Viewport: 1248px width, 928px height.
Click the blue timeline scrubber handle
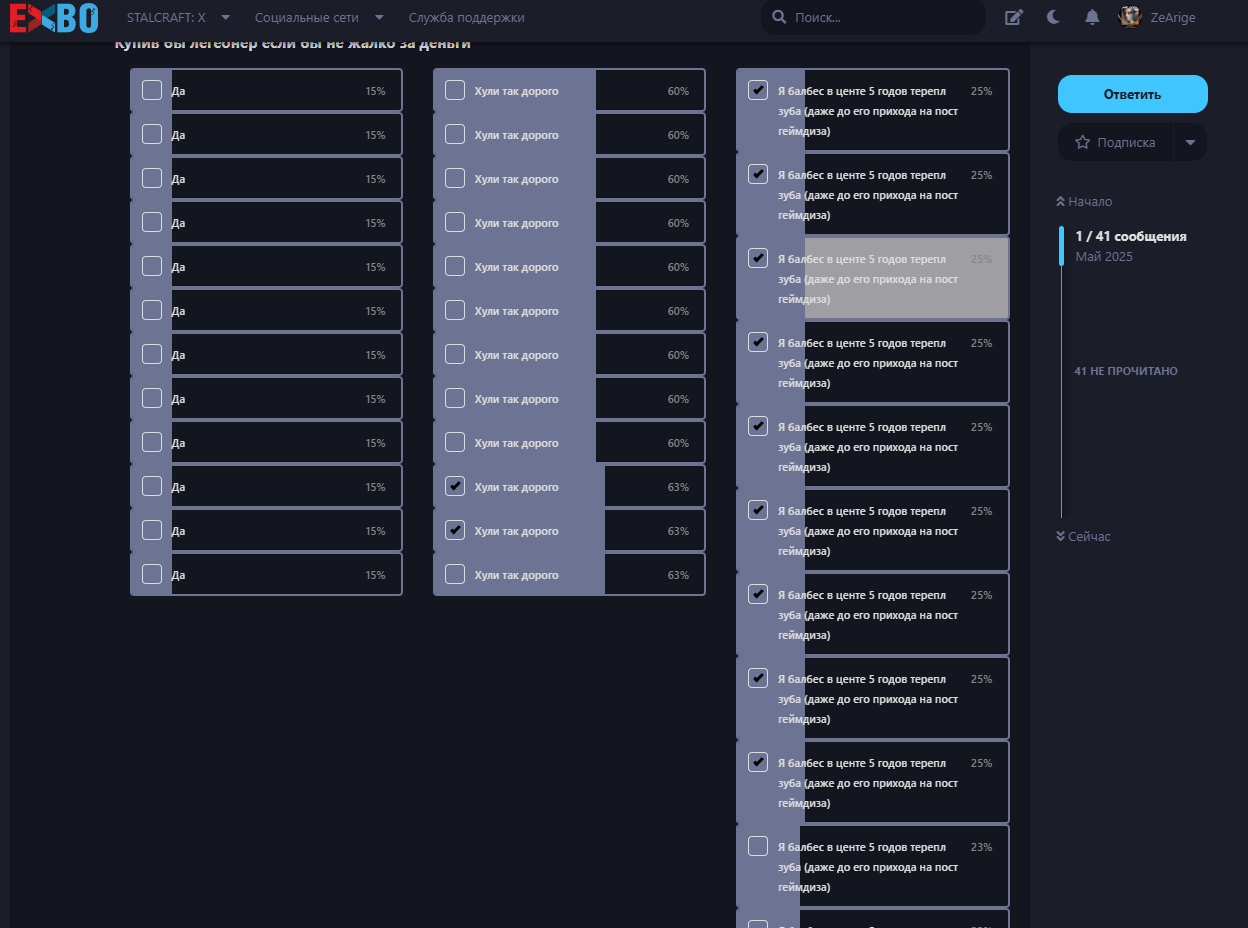click(x=1061, y=245)
